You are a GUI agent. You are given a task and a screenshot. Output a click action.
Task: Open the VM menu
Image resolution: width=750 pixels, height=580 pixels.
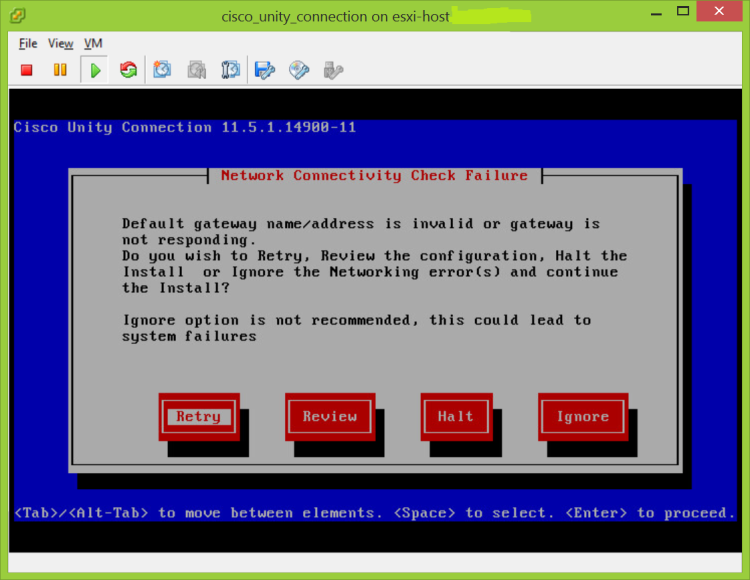click(x=93, y=44)
